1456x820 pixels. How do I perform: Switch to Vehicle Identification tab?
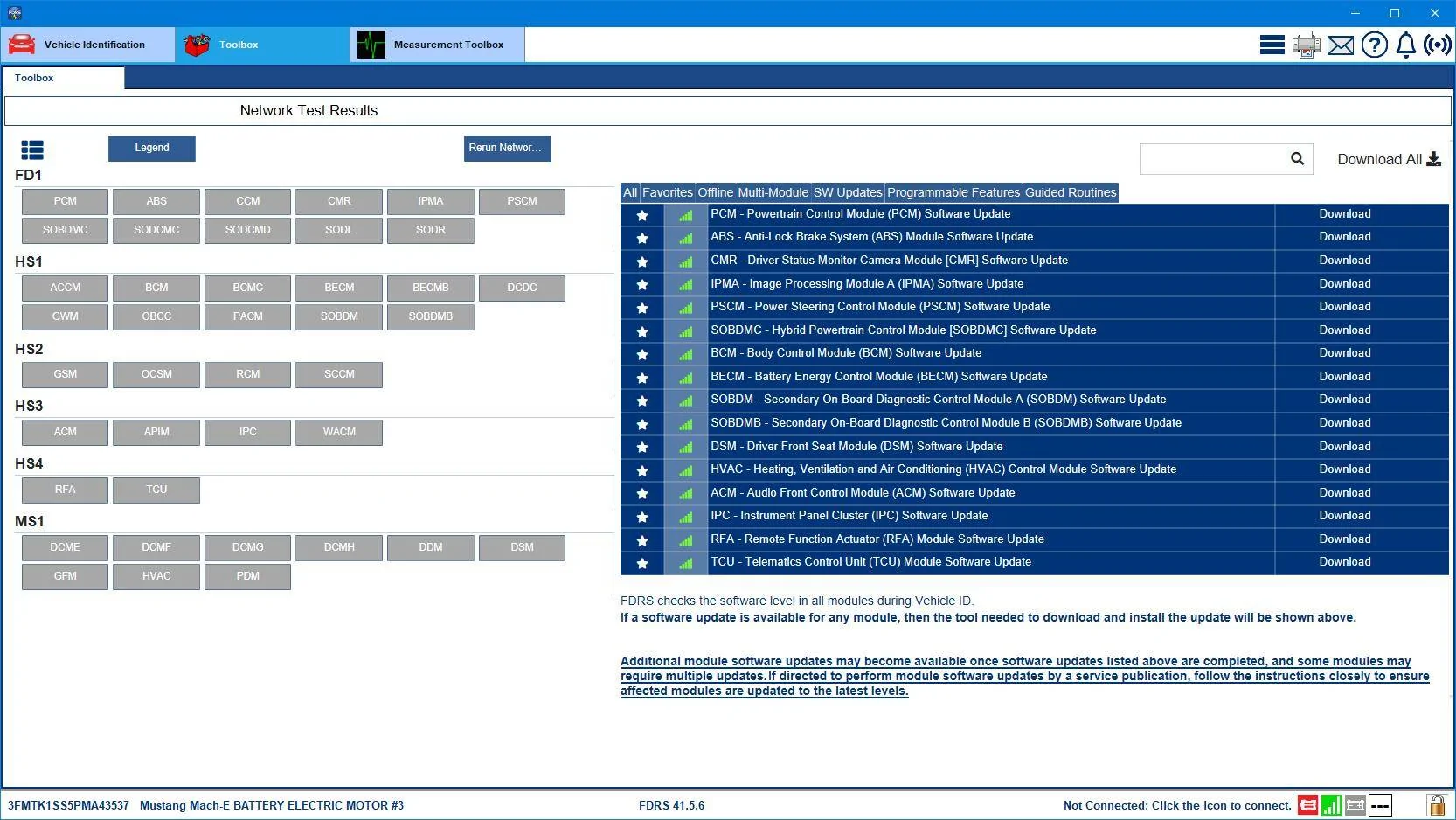click(x=87, y=45)
